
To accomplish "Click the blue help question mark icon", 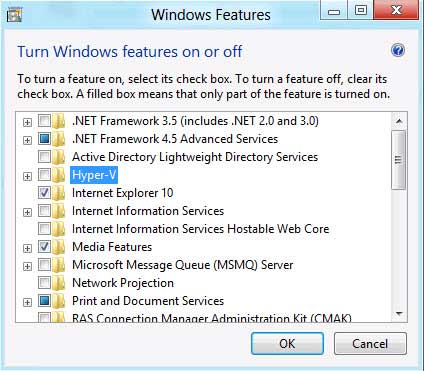I will point(398,51).
